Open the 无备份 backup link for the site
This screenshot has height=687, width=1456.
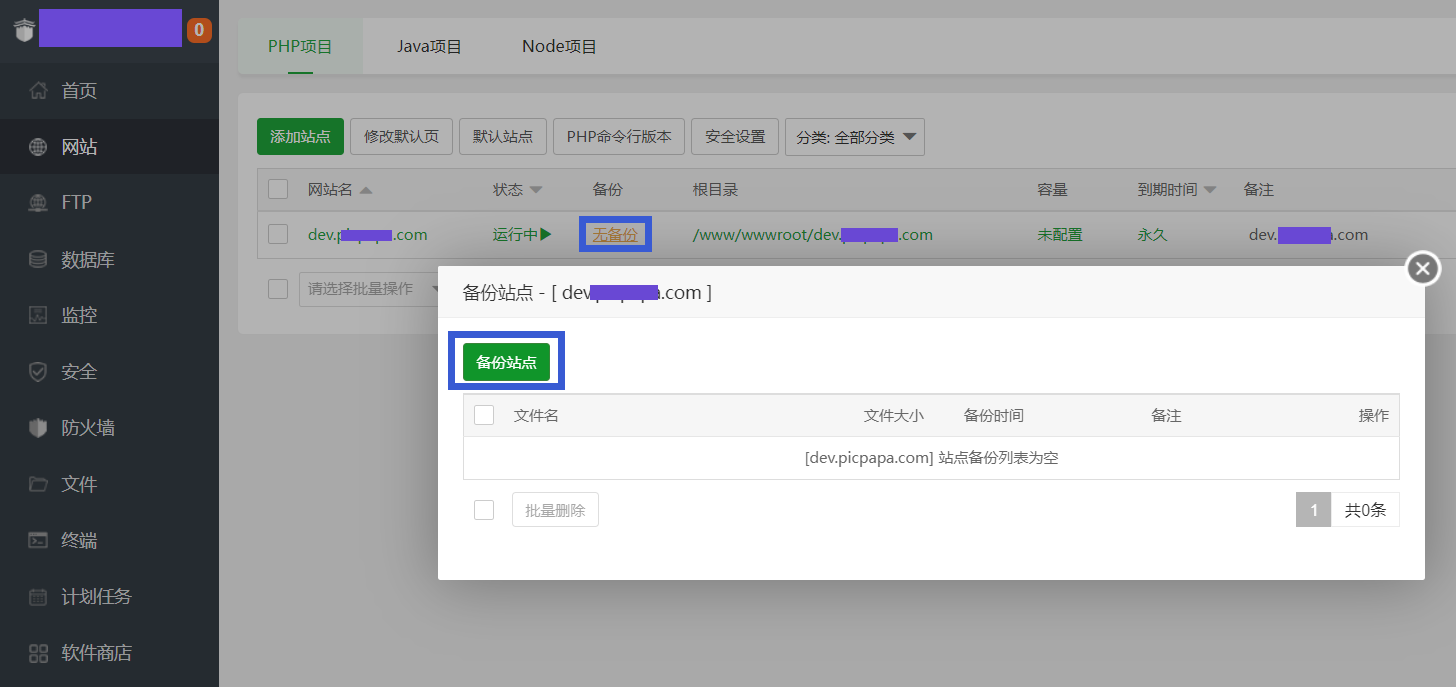click(614, 235)
